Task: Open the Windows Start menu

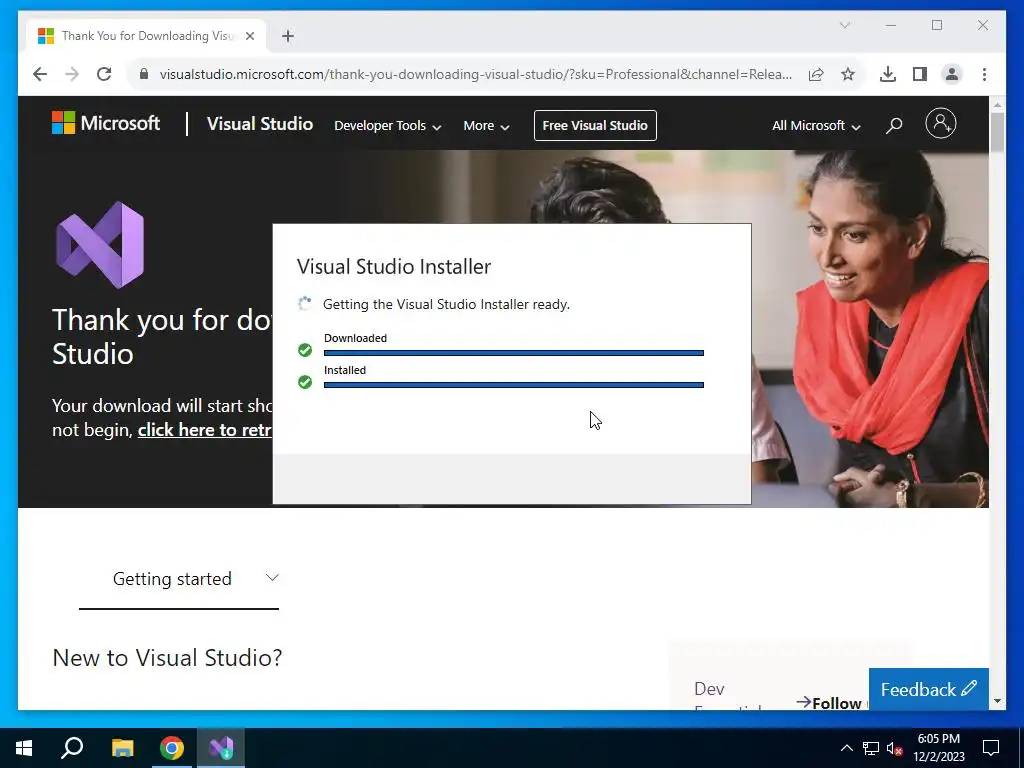Action: point(24,748)
